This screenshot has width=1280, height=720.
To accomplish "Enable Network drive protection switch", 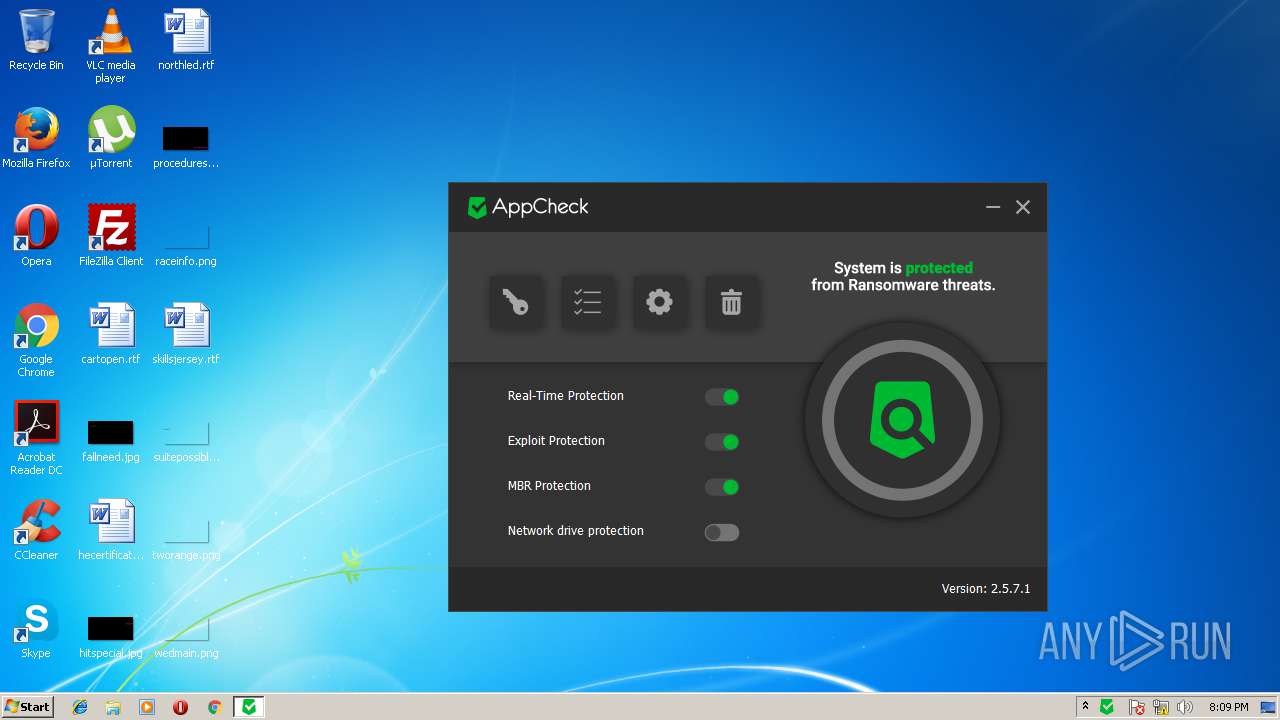I will (x=722, y=532).
